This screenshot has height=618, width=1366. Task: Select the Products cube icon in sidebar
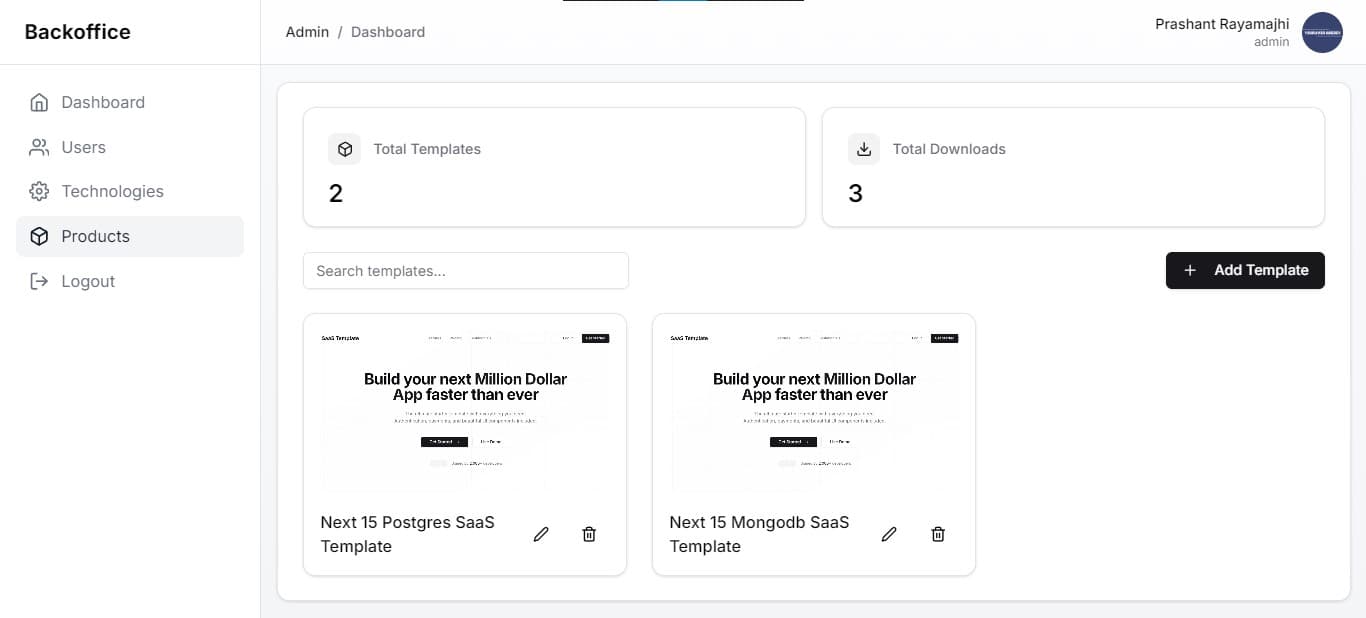[39, 236]
